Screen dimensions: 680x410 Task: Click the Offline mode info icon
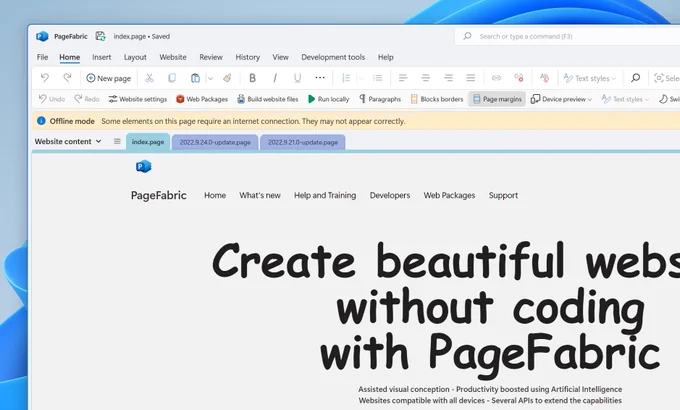(x=41, y=121)
